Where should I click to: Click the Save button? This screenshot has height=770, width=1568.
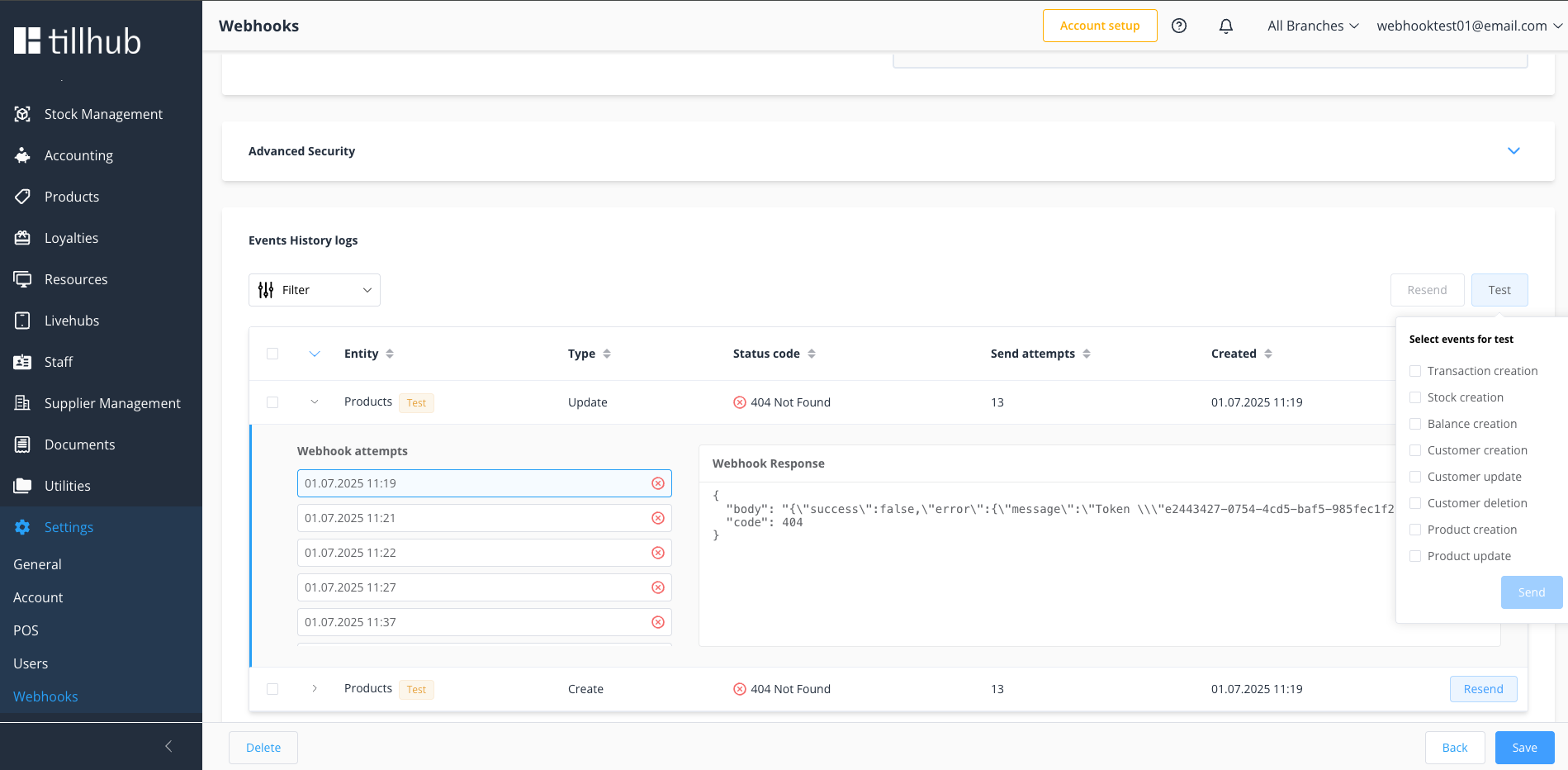1525,748
